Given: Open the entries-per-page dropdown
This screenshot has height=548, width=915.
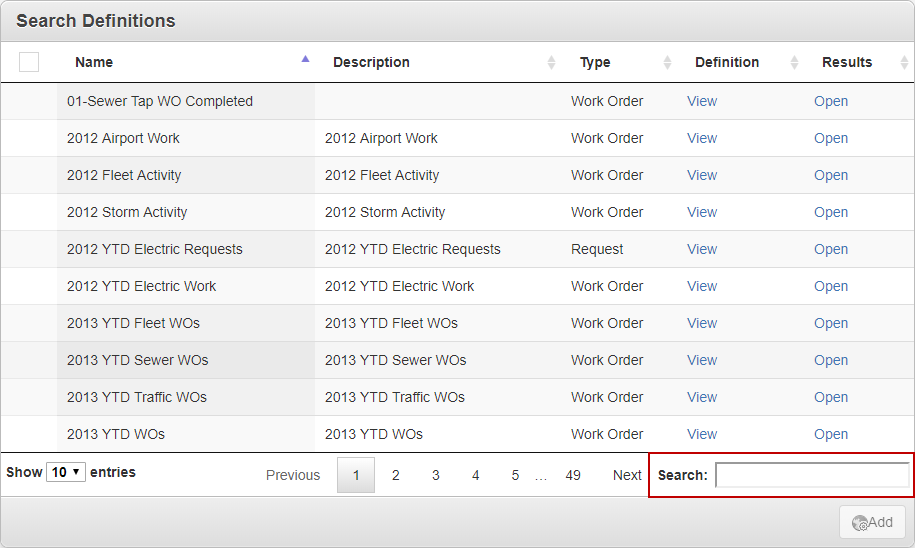Looking at the screenshot, I should (65, 472).
